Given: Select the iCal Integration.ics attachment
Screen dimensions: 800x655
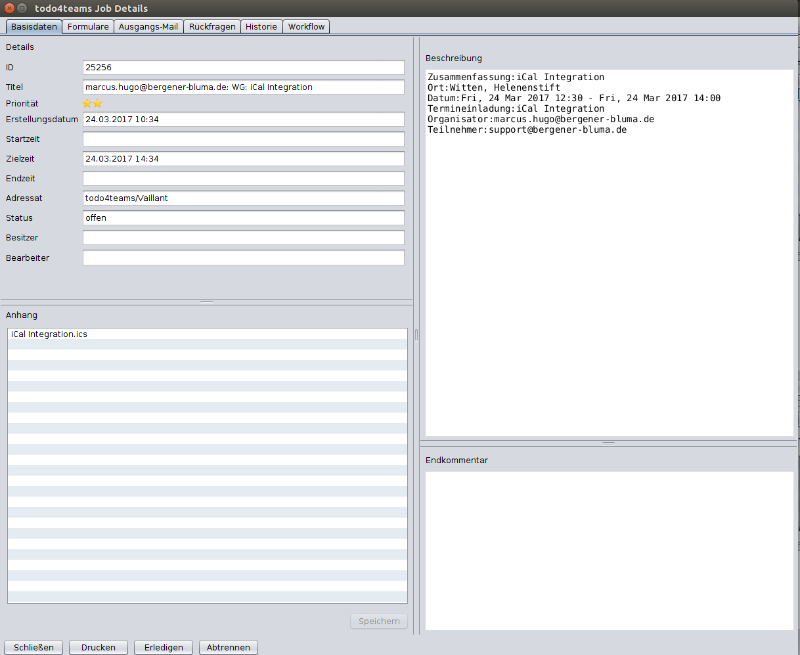Looking at the screenshot, I should pos(207,334).
